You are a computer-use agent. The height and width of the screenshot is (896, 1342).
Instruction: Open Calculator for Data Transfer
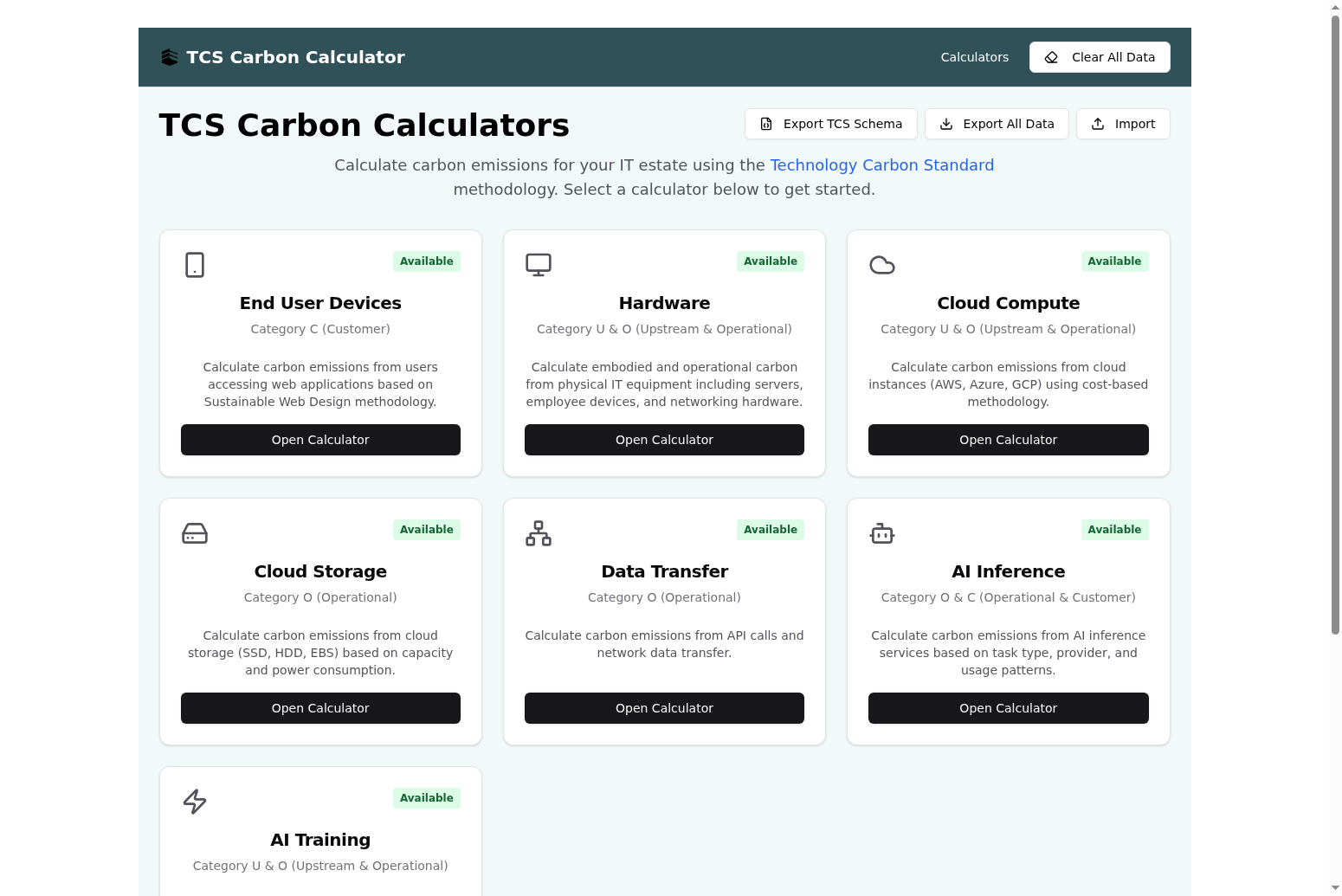(664, 708)
